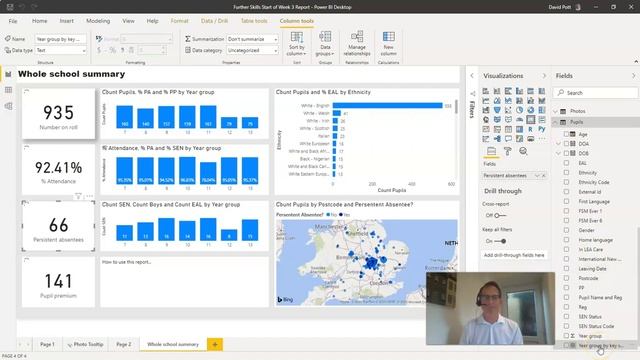This screenshot has height=360, width=640.
Task: Select line chart visual
Action: (x=486, y=100)
